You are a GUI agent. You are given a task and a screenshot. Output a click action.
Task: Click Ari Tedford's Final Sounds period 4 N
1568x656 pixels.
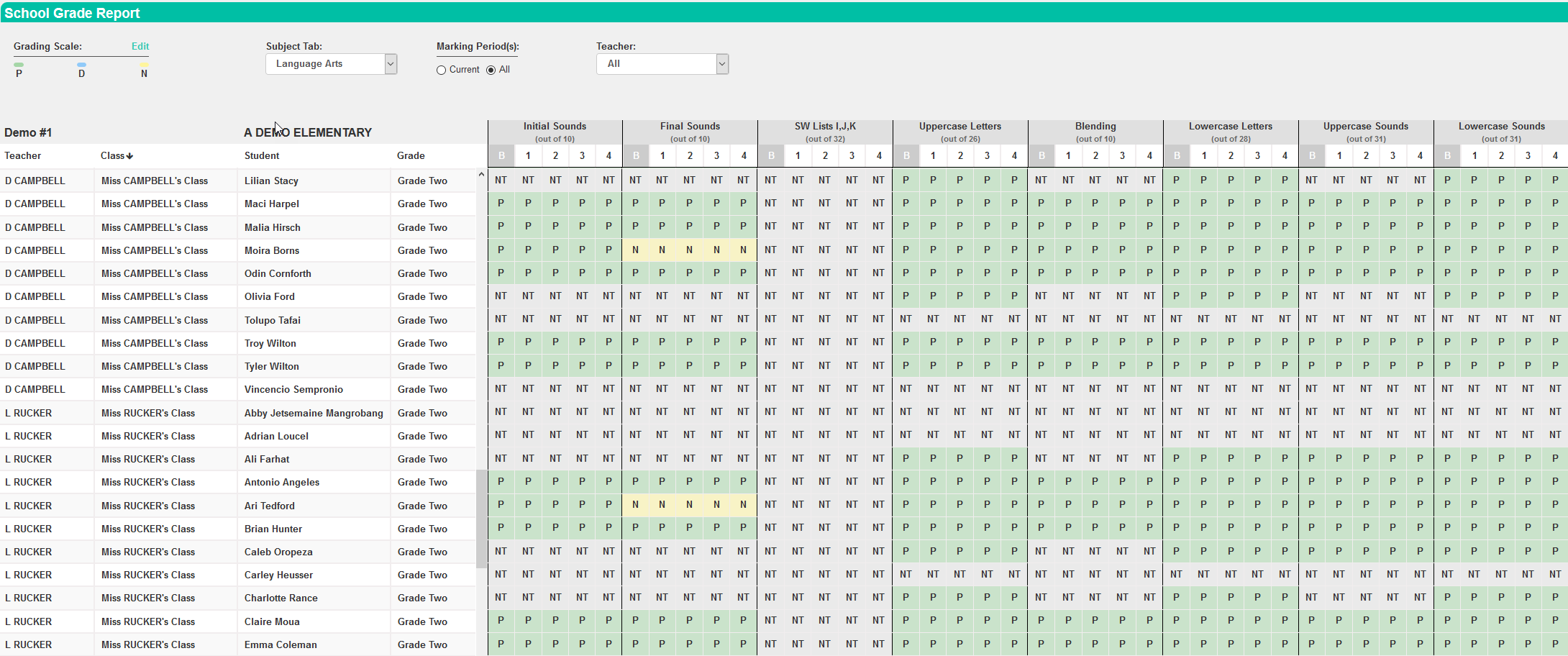click(x=744, y=504)
